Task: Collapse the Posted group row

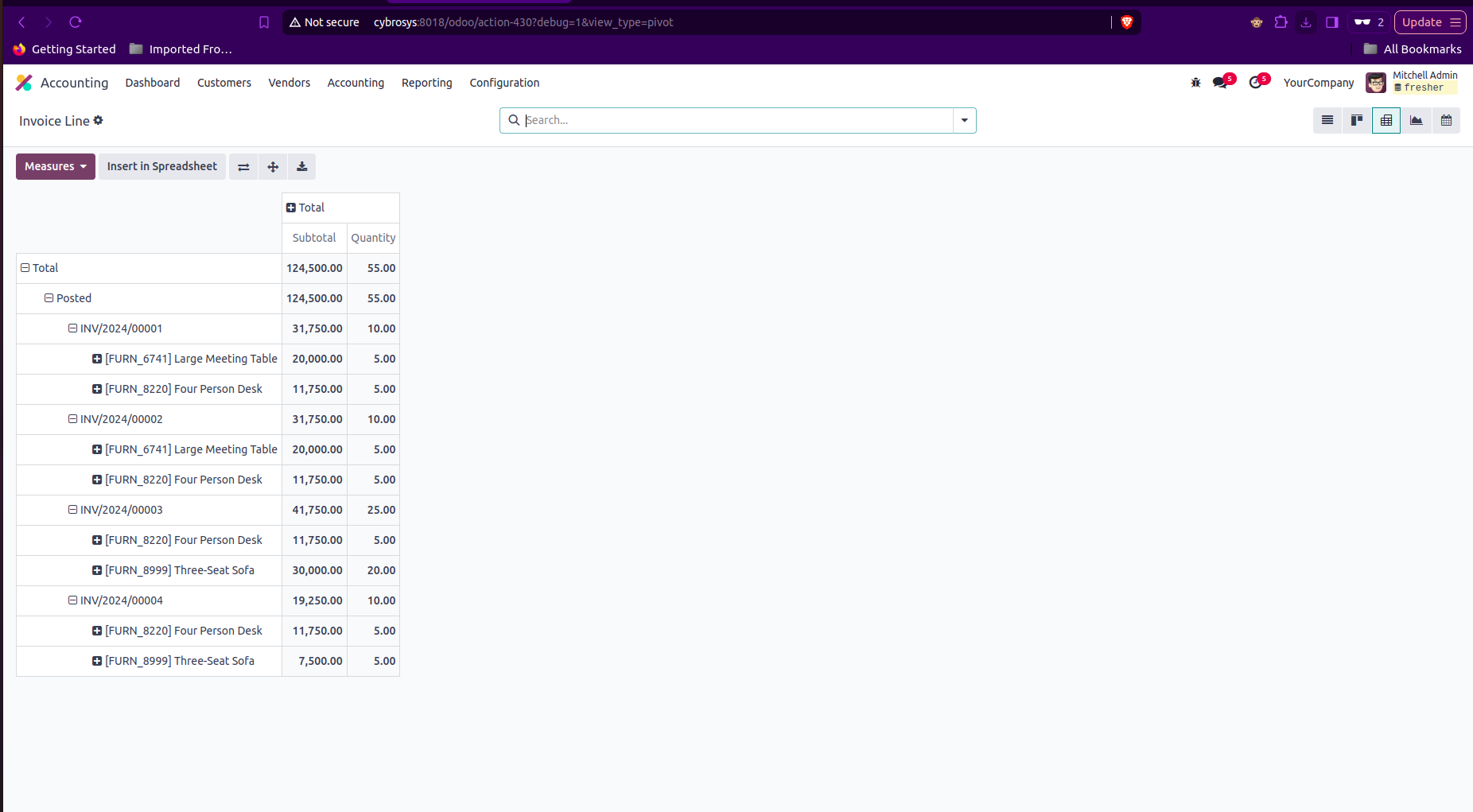Action: point(68,298)
